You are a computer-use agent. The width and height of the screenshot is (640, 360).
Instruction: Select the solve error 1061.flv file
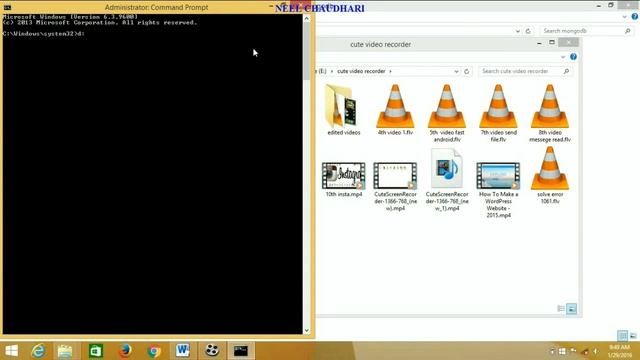click(550, 176)
